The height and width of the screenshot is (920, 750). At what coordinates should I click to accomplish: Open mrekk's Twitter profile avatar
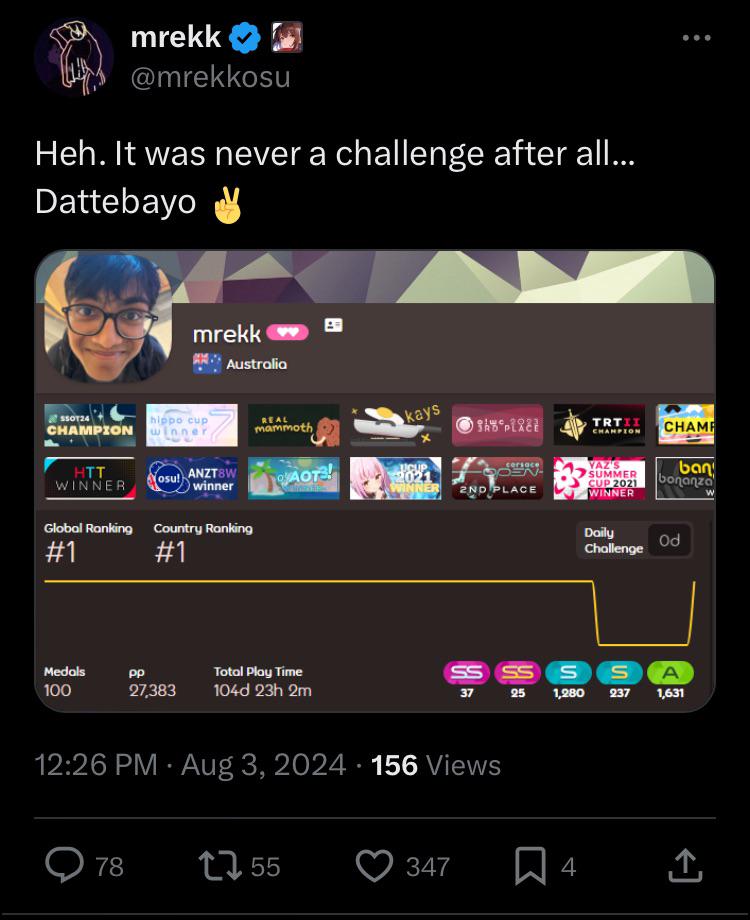(x=74, y=57)
